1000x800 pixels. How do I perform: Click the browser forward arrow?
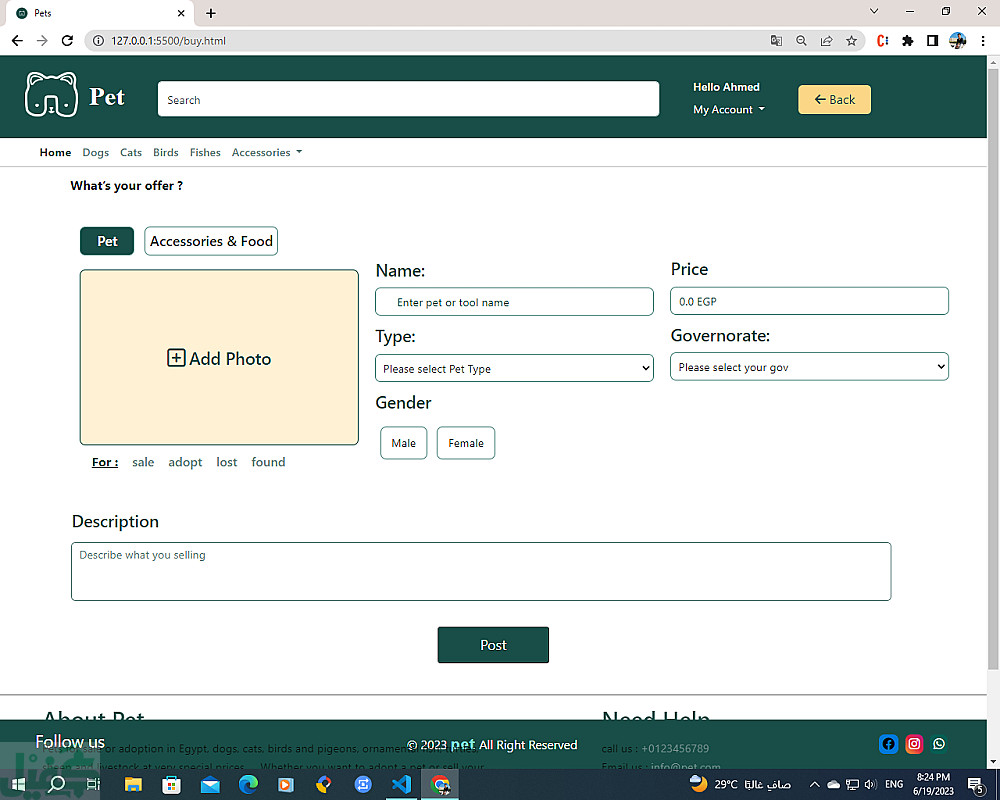tap(42, 40)
